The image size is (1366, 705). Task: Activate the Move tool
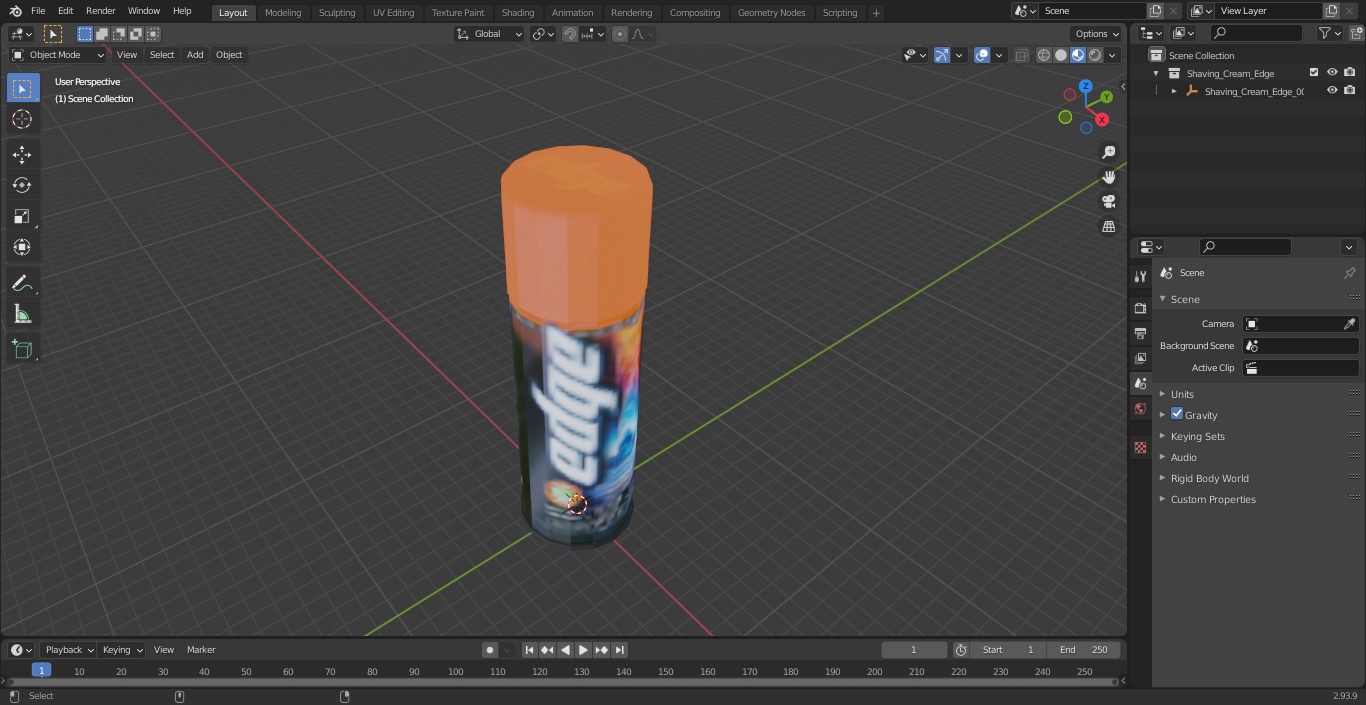pos(22,155)
